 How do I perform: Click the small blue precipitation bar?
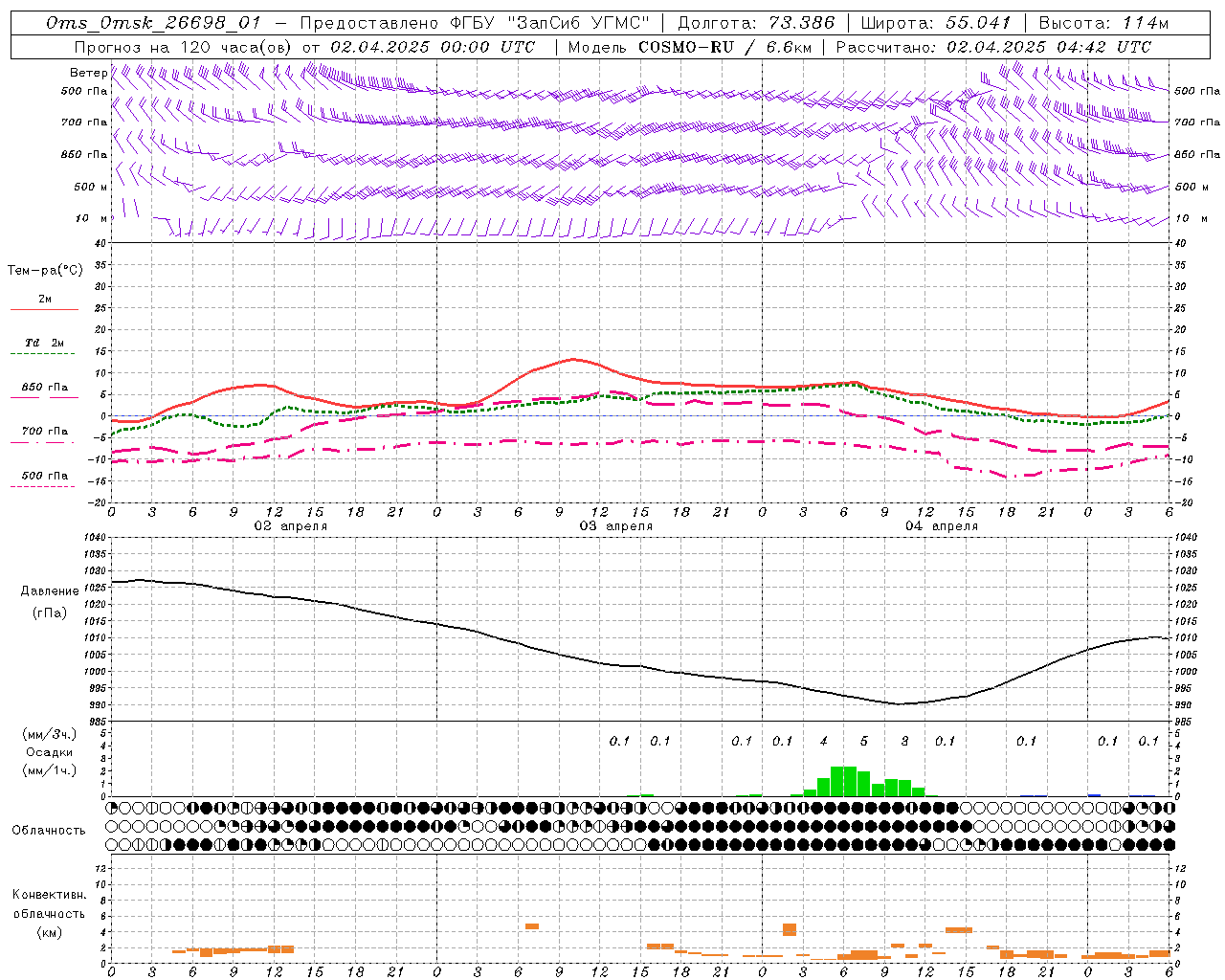[x=1094, y=794]
